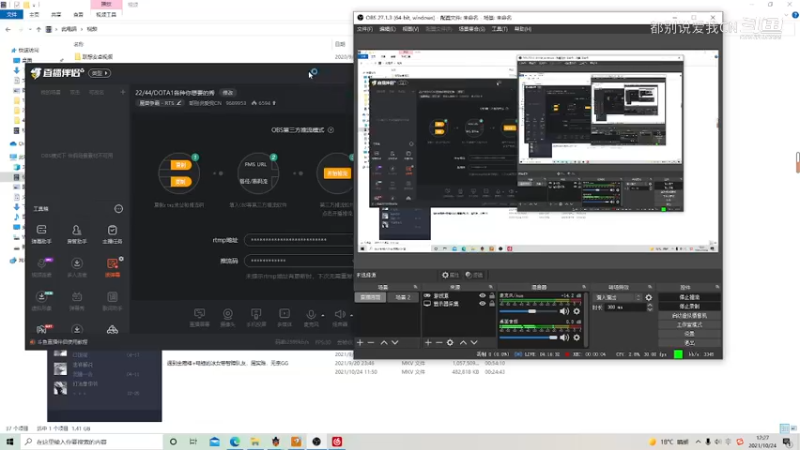The image size is (800, 450).
Task: Click the more options circle beside 工具箱
Action: 118,209
